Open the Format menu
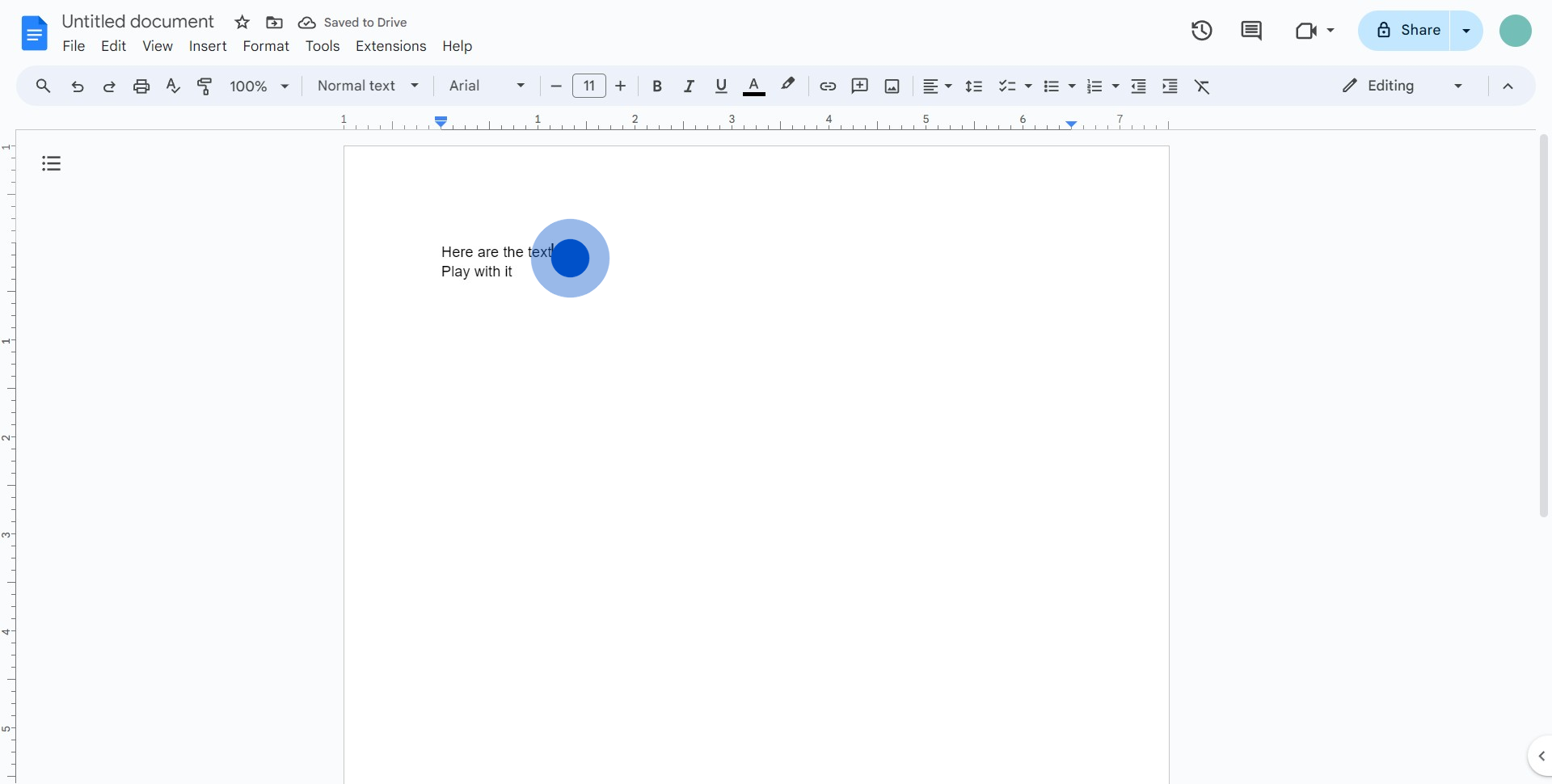The height and width of the screenshot is (784, 1552). click(x=266, y=46)
